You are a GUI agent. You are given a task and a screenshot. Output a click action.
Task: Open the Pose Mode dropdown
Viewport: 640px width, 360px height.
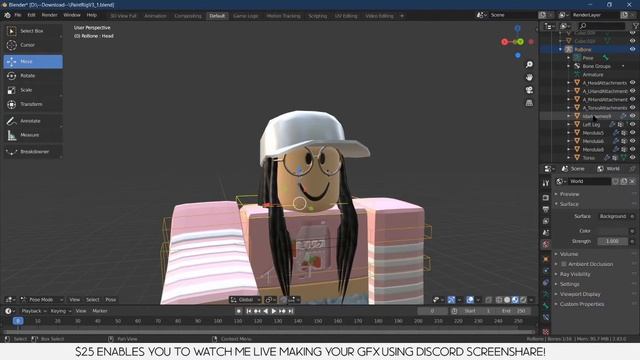42,300
